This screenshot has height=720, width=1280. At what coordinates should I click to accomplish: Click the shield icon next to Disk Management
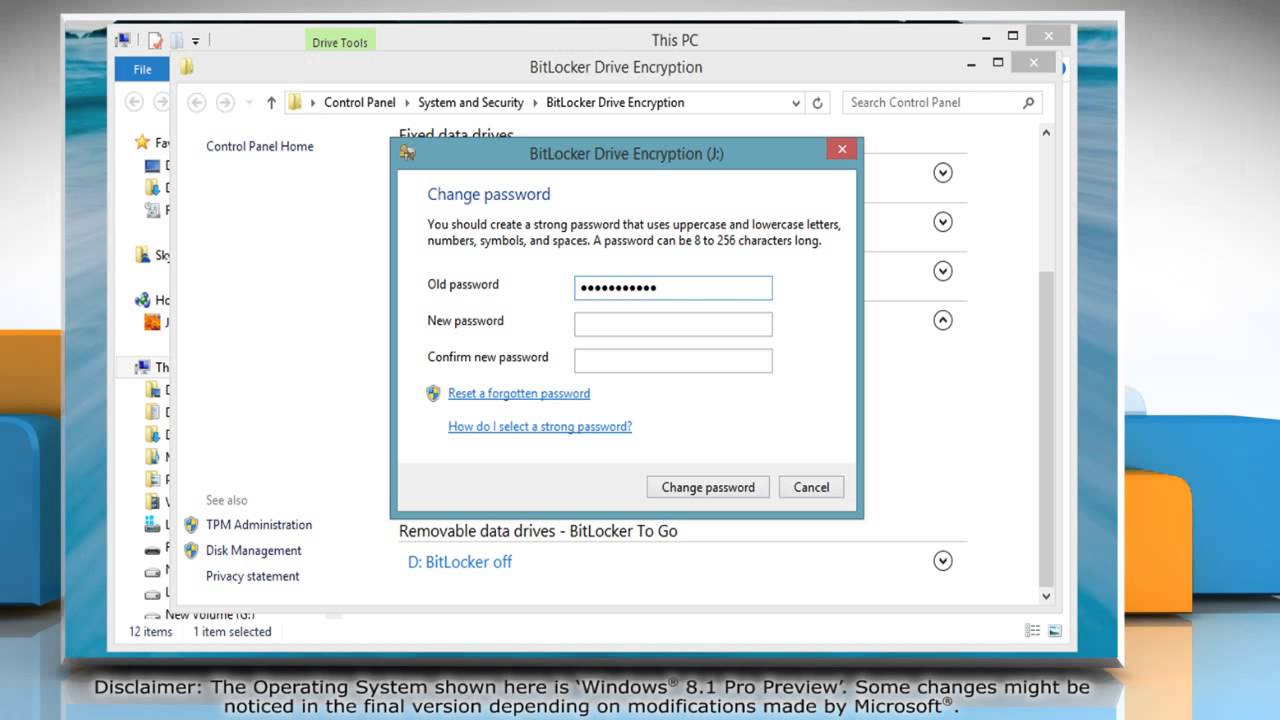click(x=191, y=550)
